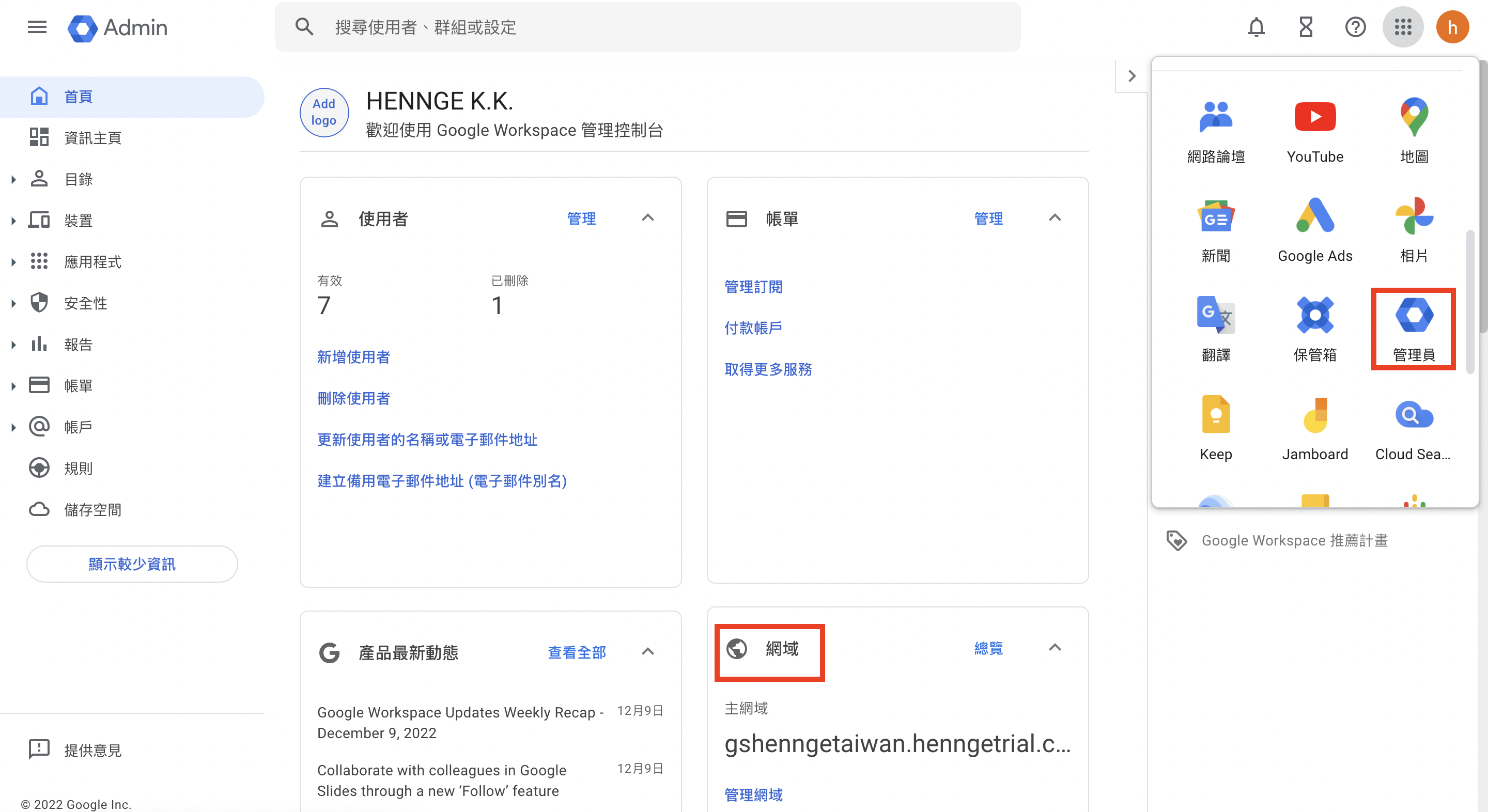The width and height of the screenshot is (1488, 812).
Task: Open the Keep app
Action: coord(1215,429)
